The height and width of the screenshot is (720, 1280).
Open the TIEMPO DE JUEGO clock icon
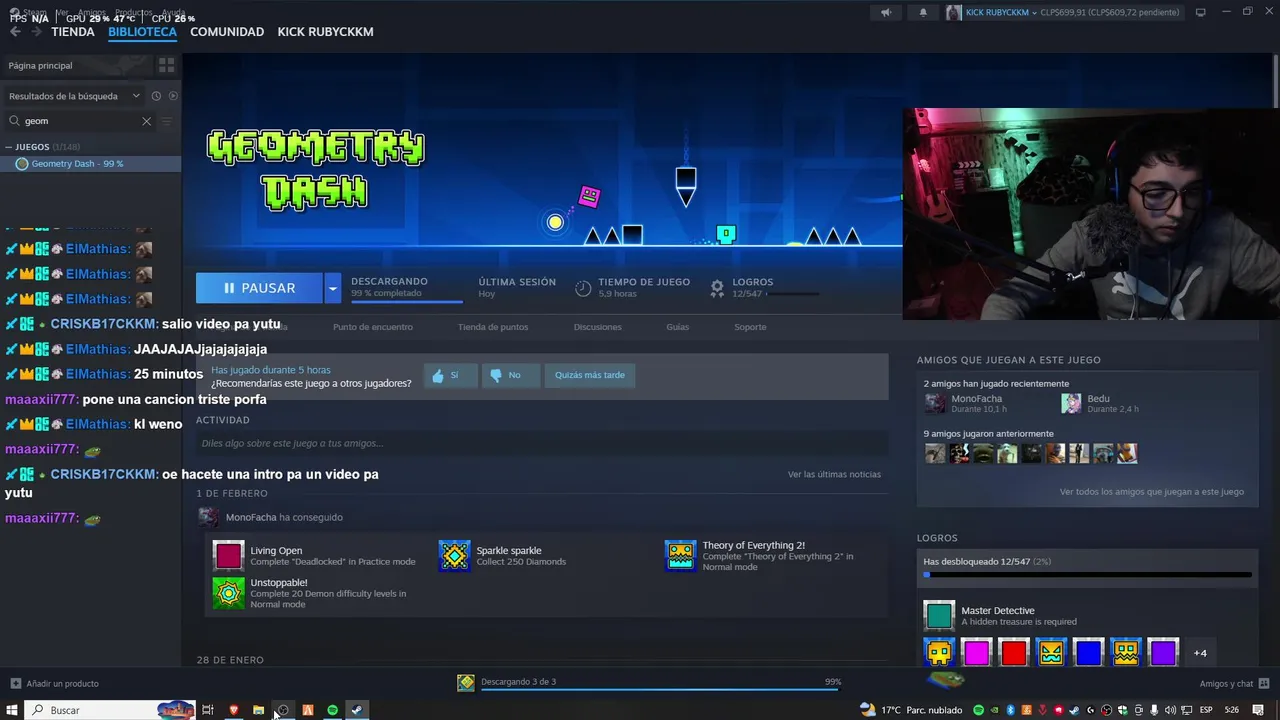pos(583,288)
